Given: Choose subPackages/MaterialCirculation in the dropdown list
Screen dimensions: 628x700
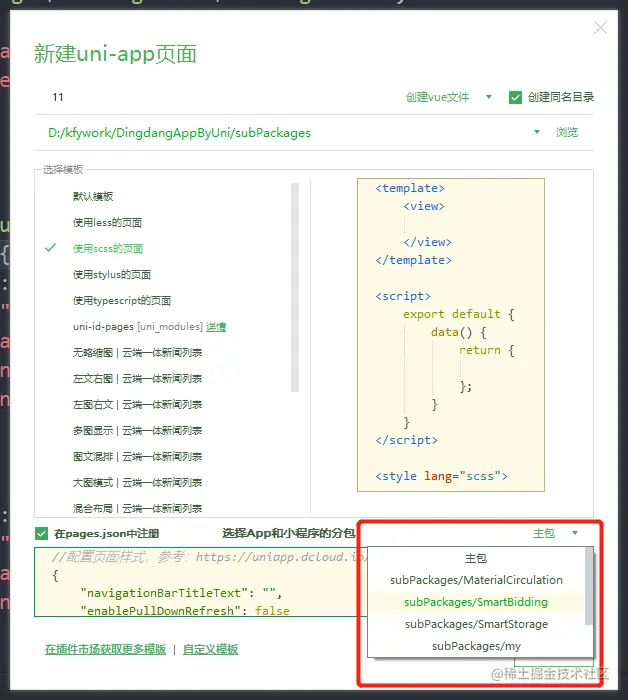Looking at the screenshot, I should tap(476, 580).
